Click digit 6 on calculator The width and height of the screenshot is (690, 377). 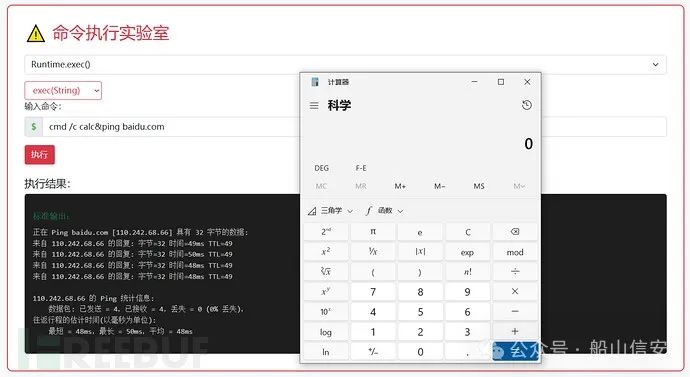[x=467, y=312]
